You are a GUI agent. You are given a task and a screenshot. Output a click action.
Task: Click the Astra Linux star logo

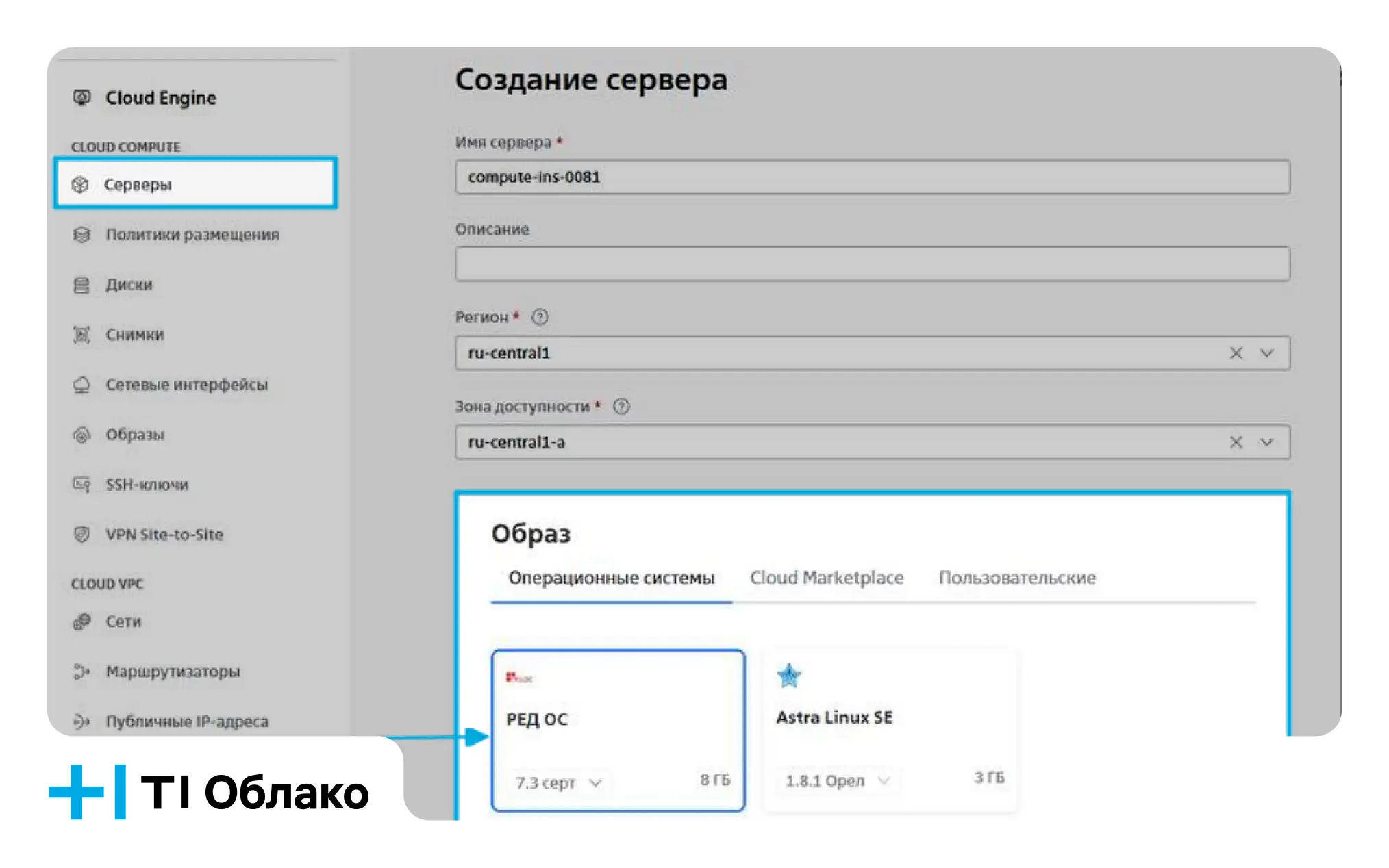click(x=789, y=676)
